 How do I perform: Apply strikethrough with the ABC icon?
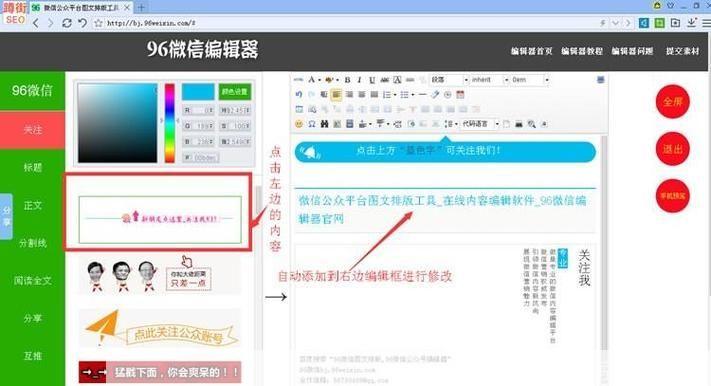(385, 80)
